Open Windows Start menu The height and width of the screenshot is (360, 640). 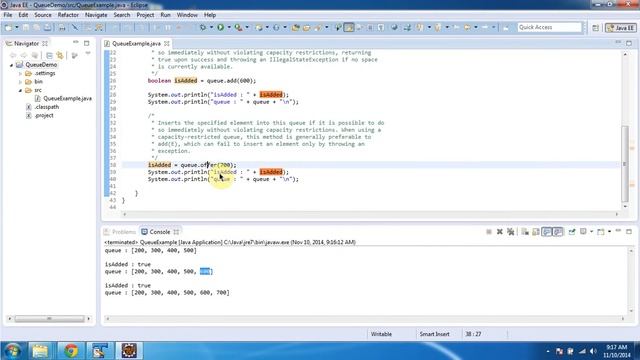pyautogui.click(x=12, y=351)
